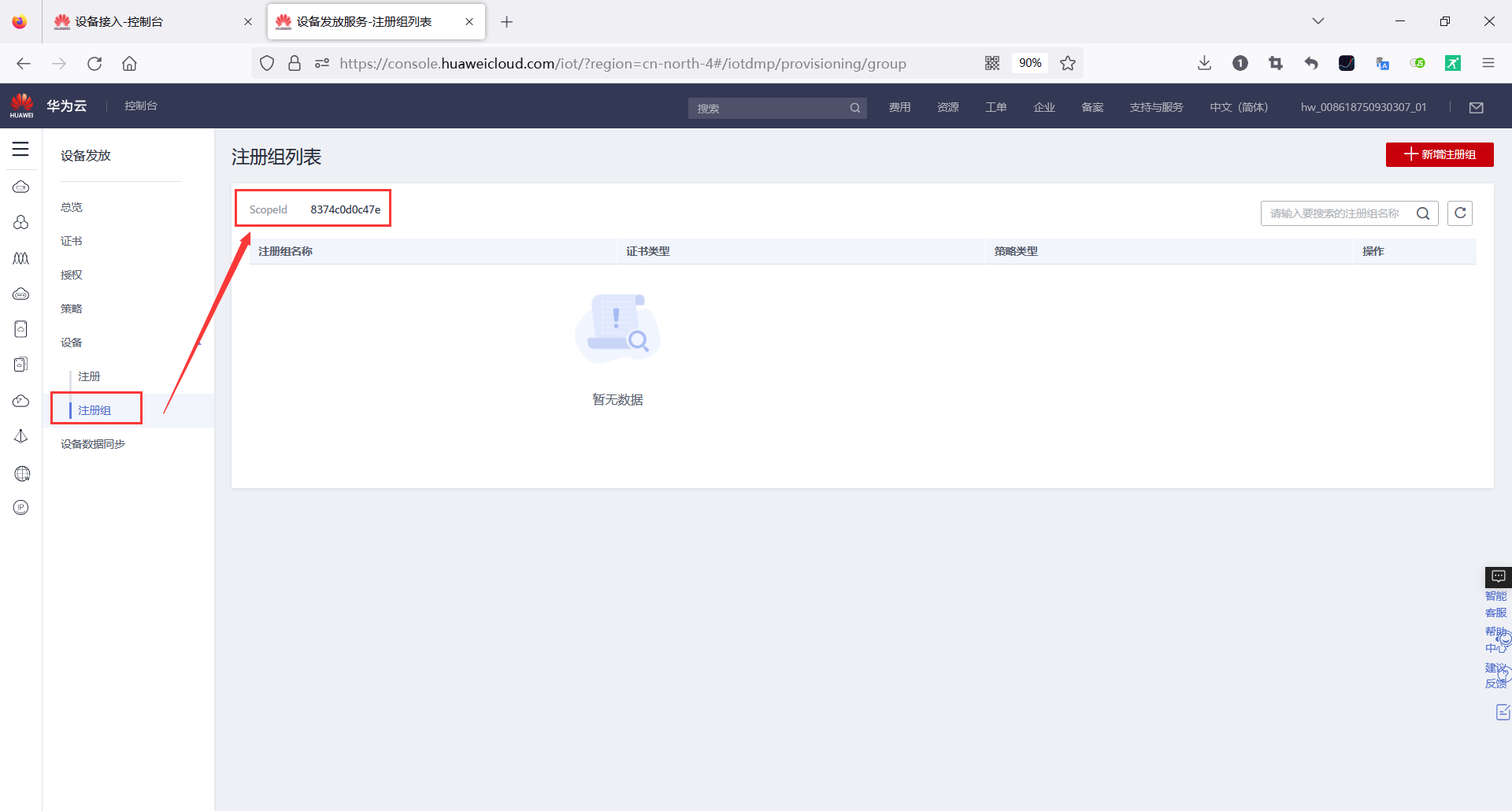Click the 控制台 link in header

(141, 106)
